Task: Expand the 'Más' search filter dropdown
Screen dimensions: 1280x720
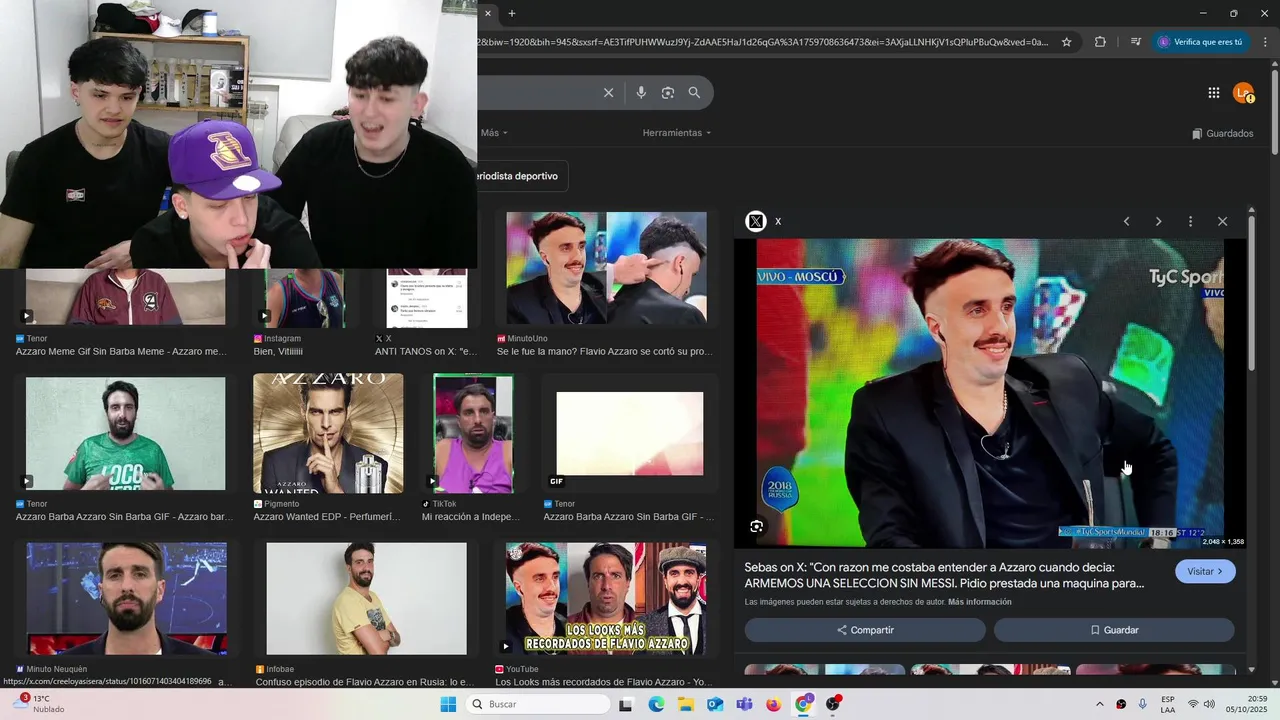Action: click(x=494, y=133)
